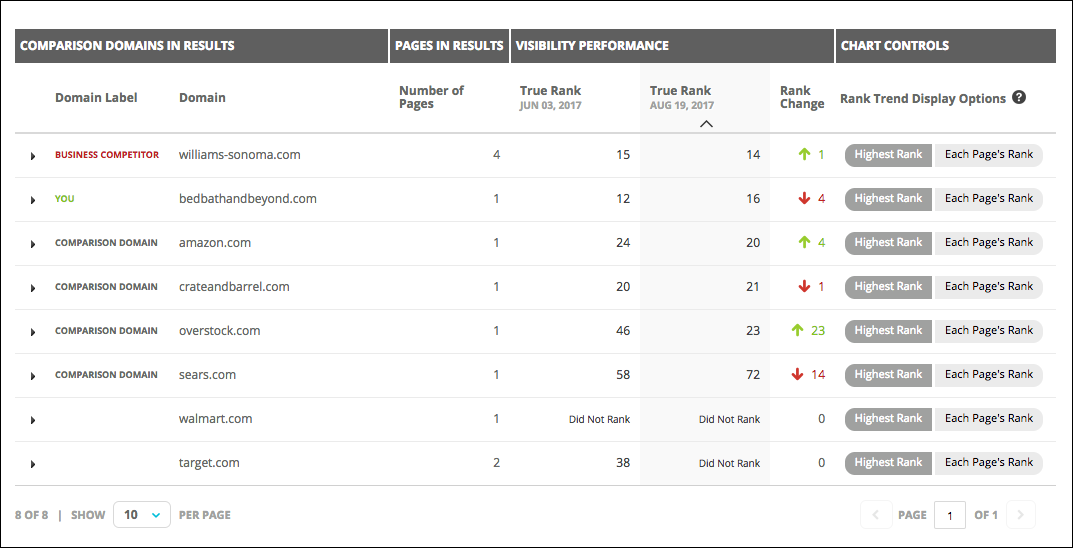Click the amazon.com domain name
This screenshot has width=1073, height=548.
pos(215,243)
